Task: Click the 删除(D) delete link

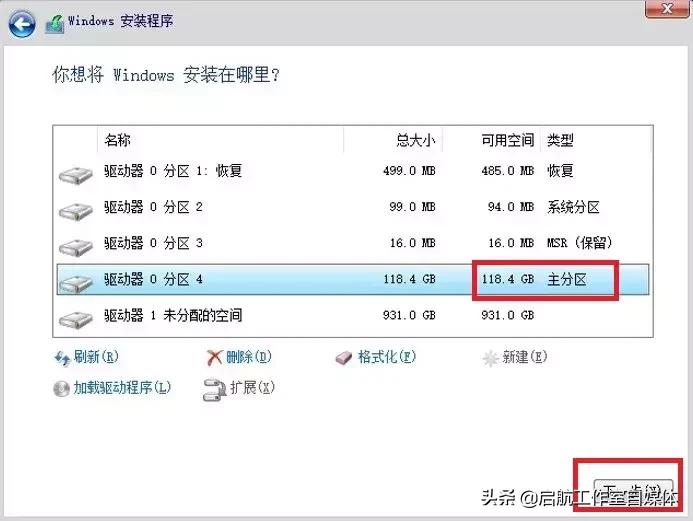Action: point(249,357)
